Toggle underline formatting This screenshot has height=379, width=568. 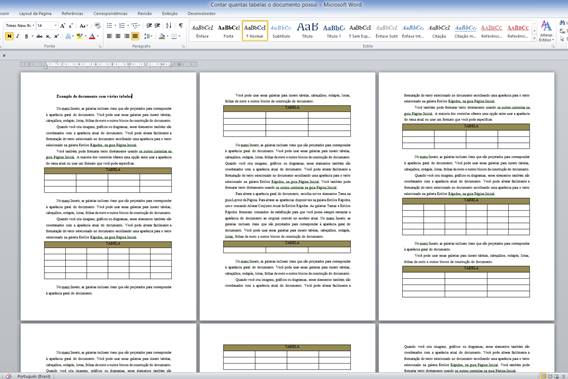click(x=26, y=36)
